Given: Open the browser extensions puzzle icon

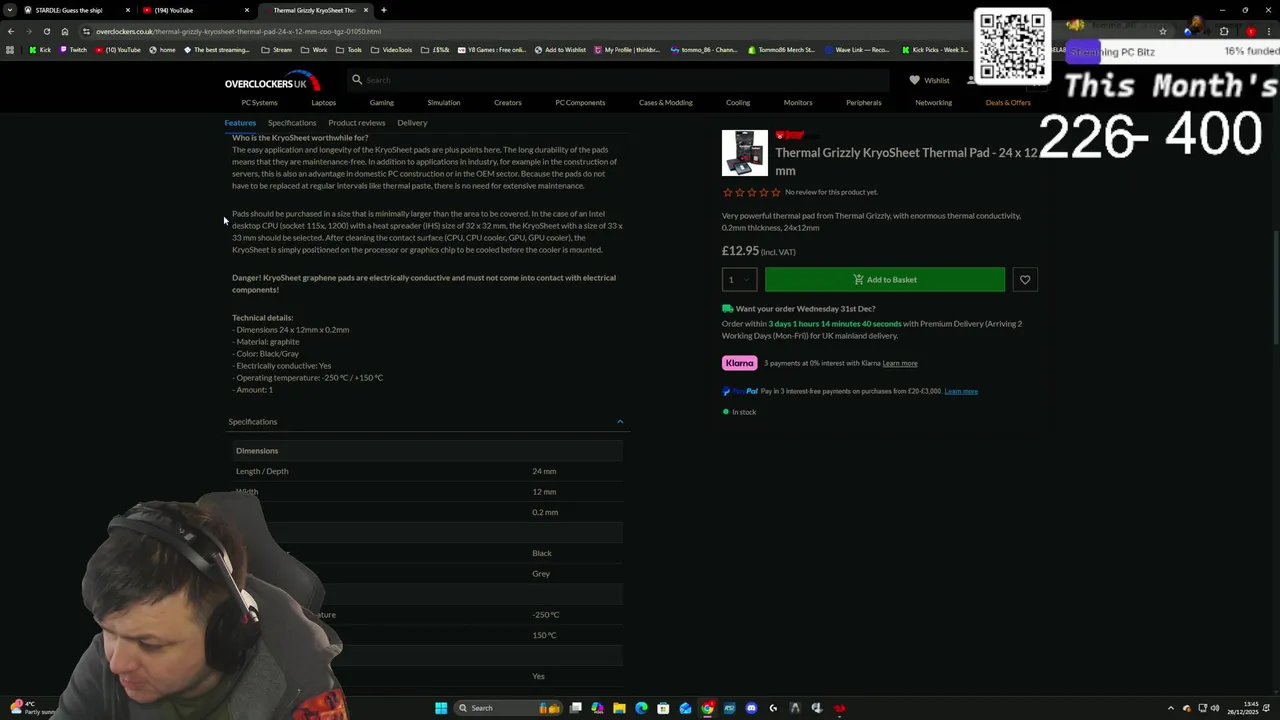Looking at the screenshot, I should pos(1224,31).
